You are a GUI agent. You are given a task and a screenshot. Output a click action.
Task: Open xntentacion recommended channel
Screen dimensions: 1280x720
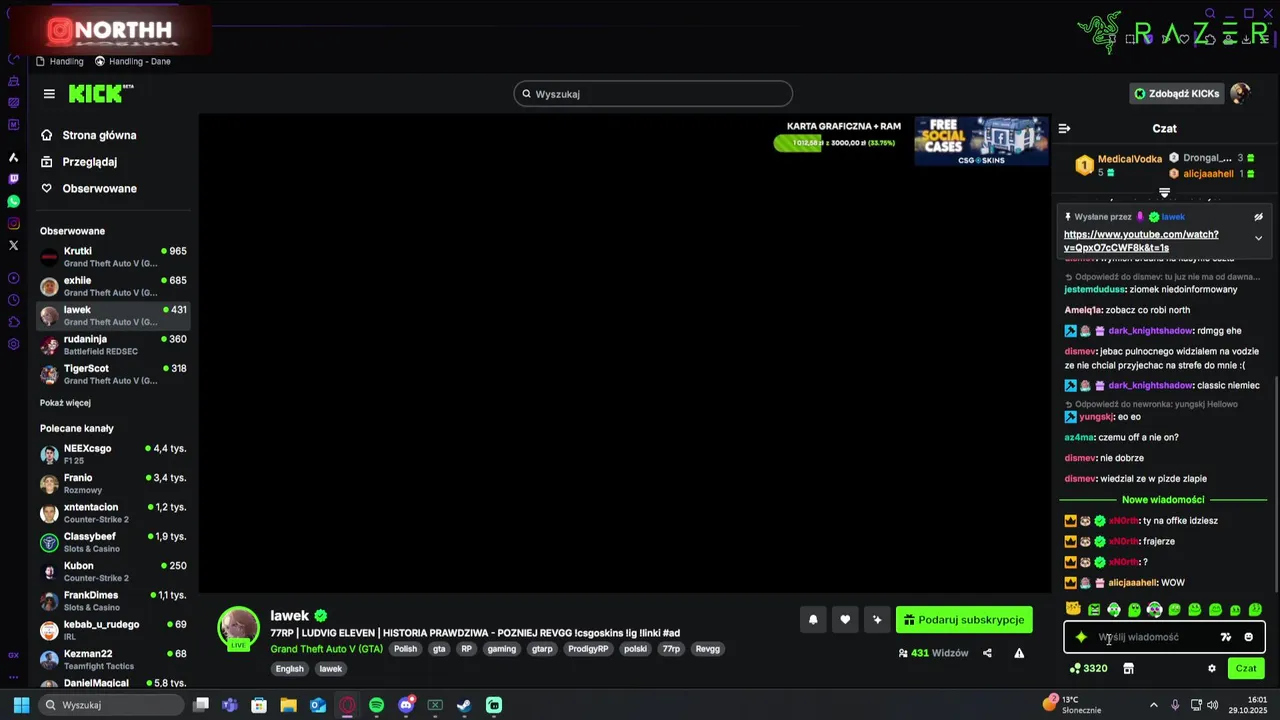pyautogui.click(x=114, y=513)
